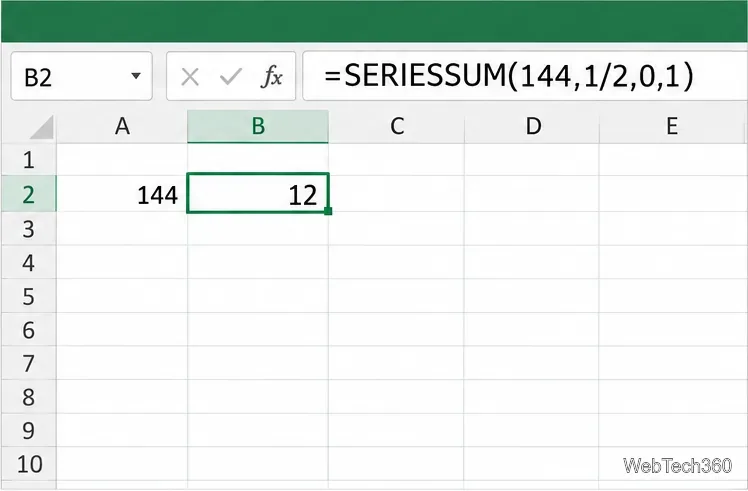Open the Name Box dropdown arrow

[x=136, y=76]
